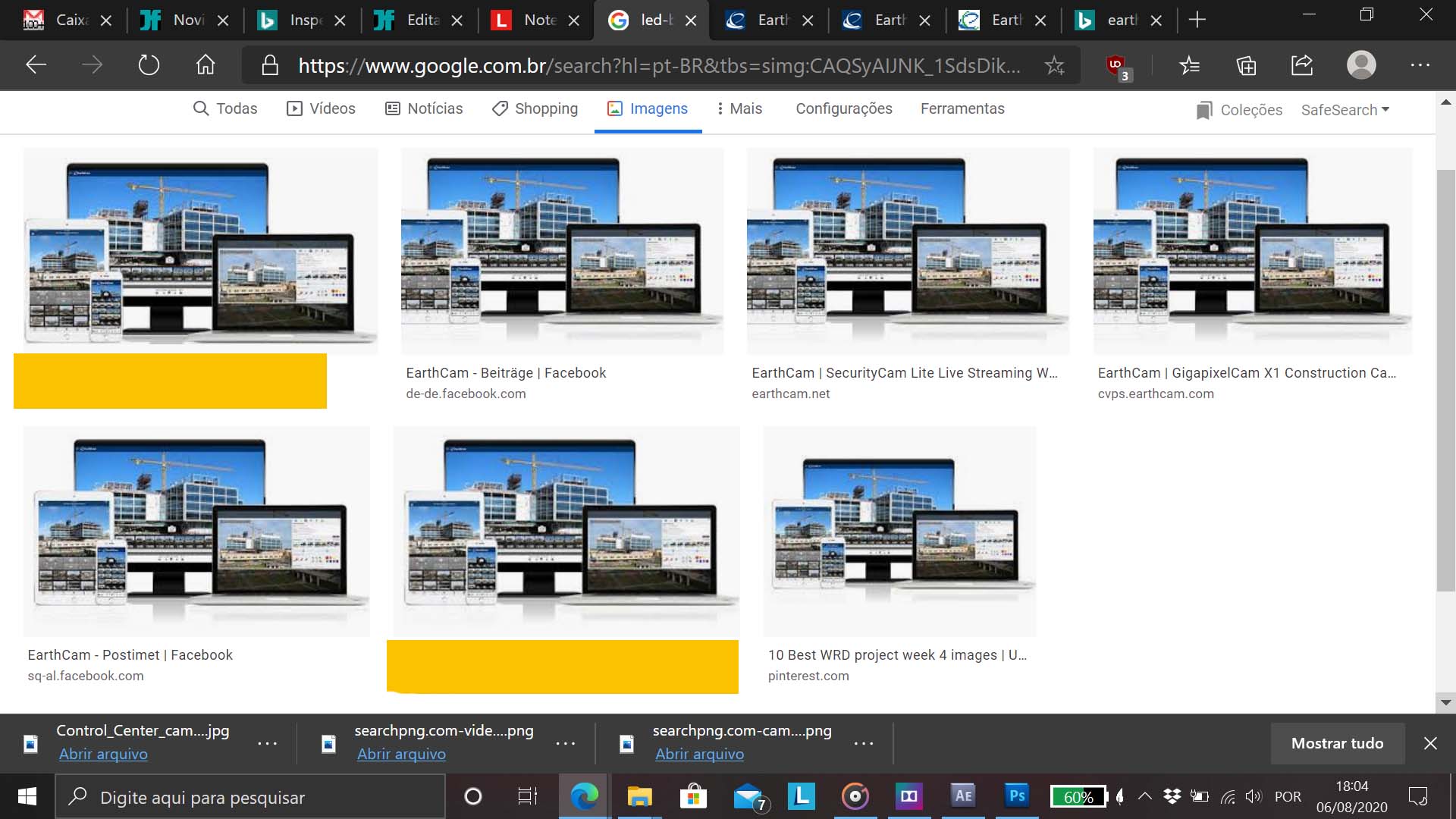
Task: Open downloaded Control_Center_cam jpg file
Action: (x=103, y=755)
